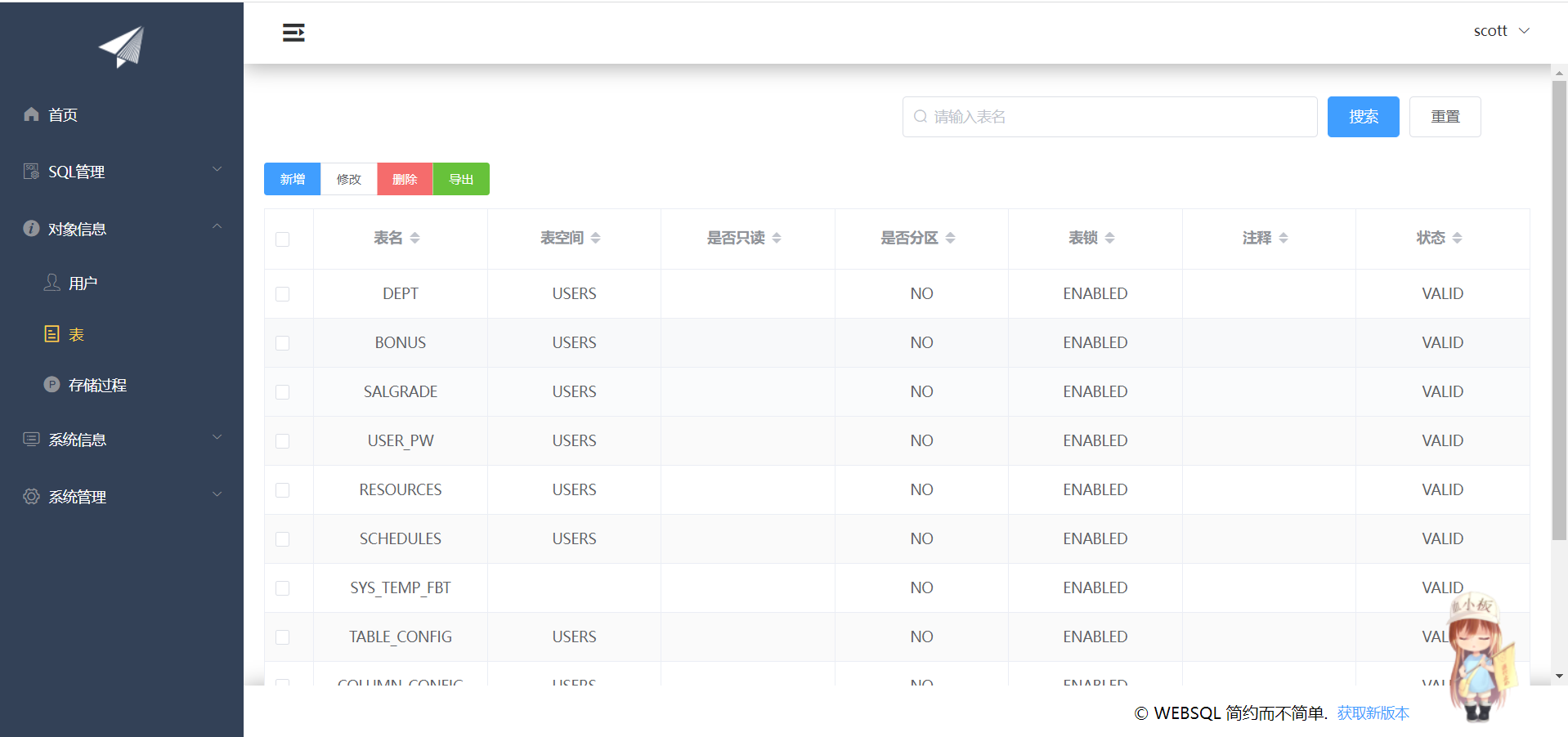Click the 重置 reset button
The image size is (1568, 737).
(1445, 117)
